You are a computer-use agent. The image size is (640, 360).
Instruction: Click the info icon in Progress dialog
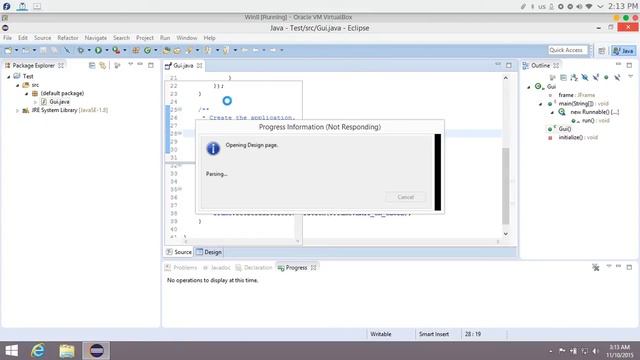point(213,149)
